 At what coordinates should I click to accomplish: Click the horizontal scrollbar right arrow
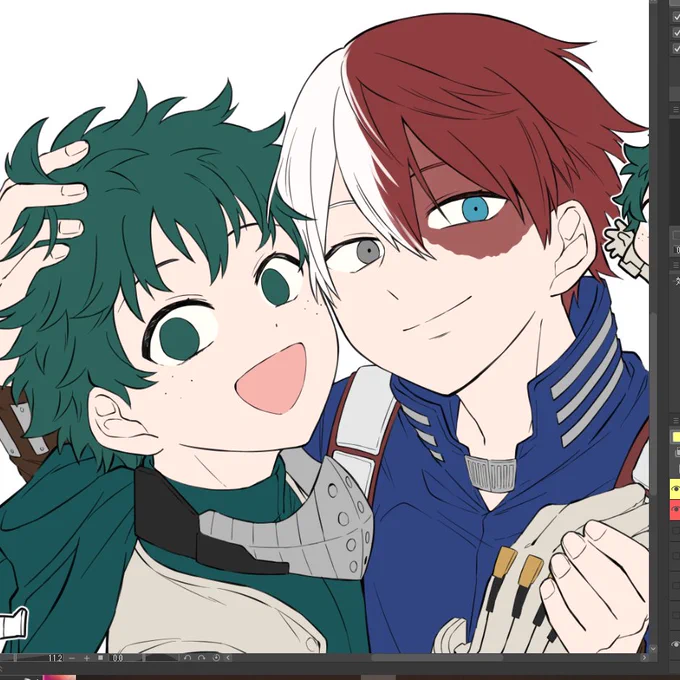tap(644, 658)
